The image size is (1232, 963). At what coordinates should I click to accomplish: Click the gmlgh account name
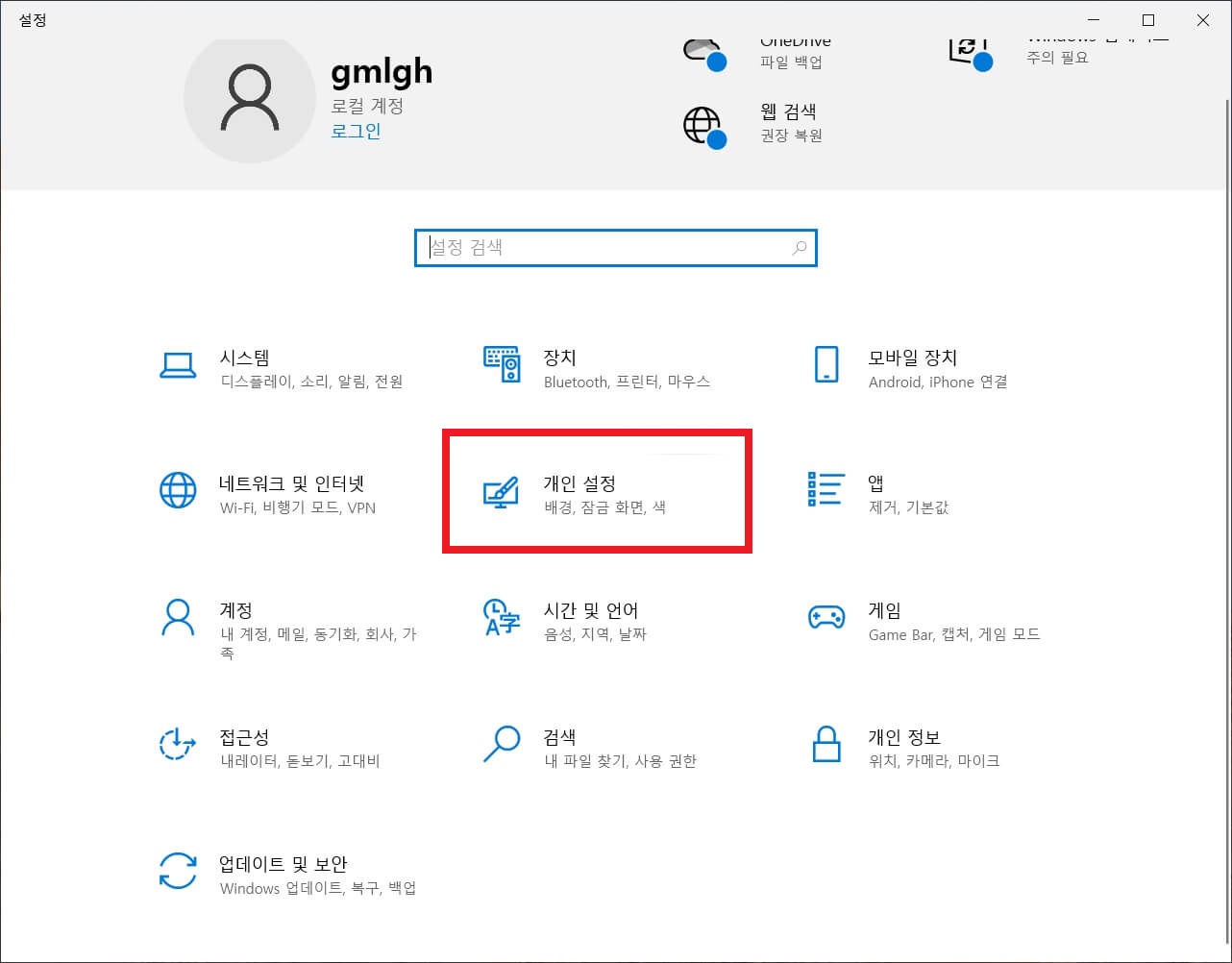click(x=382, y=72)
